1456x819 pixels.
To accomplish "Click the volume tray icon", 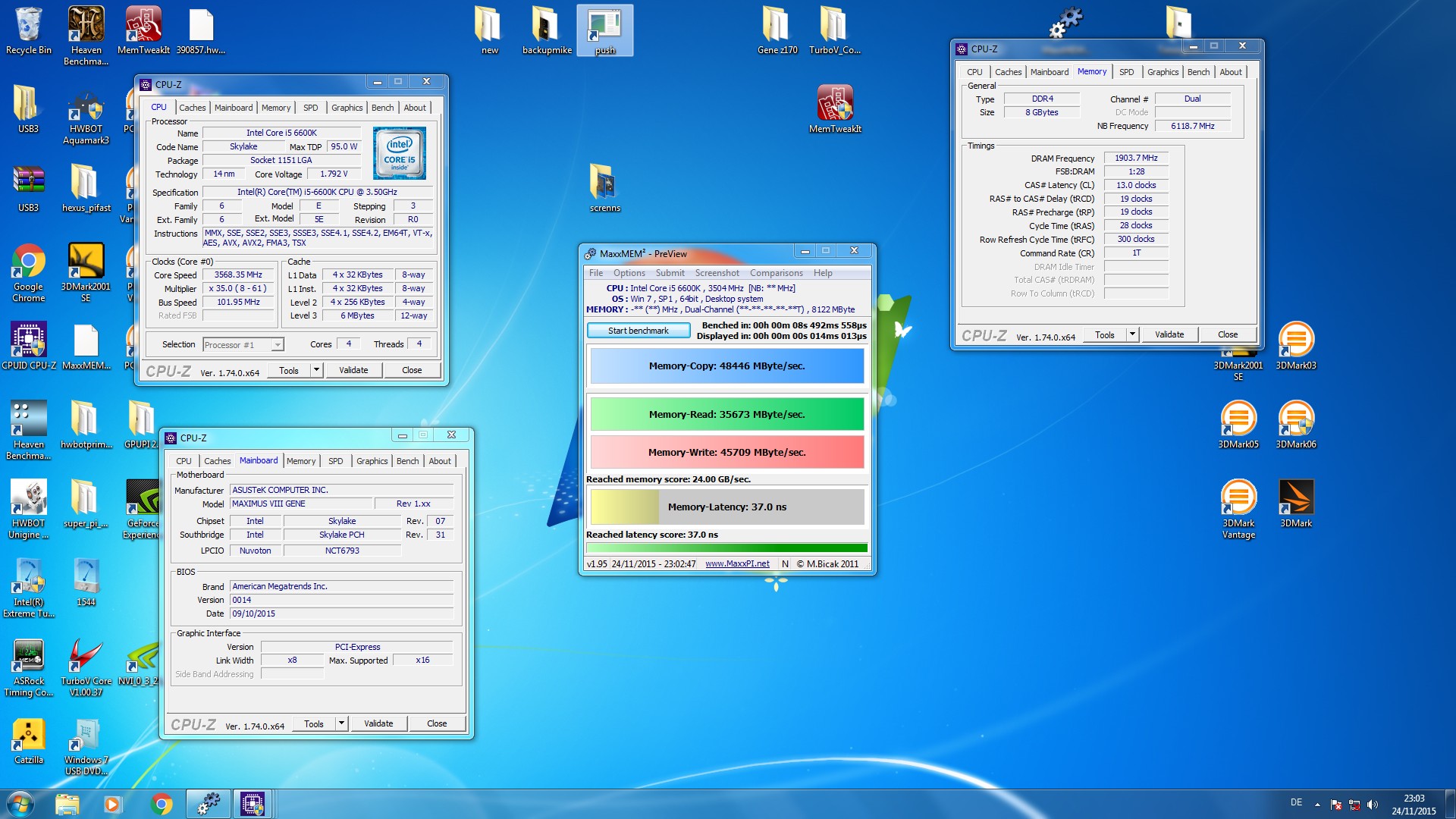I will click(1373, 805).
